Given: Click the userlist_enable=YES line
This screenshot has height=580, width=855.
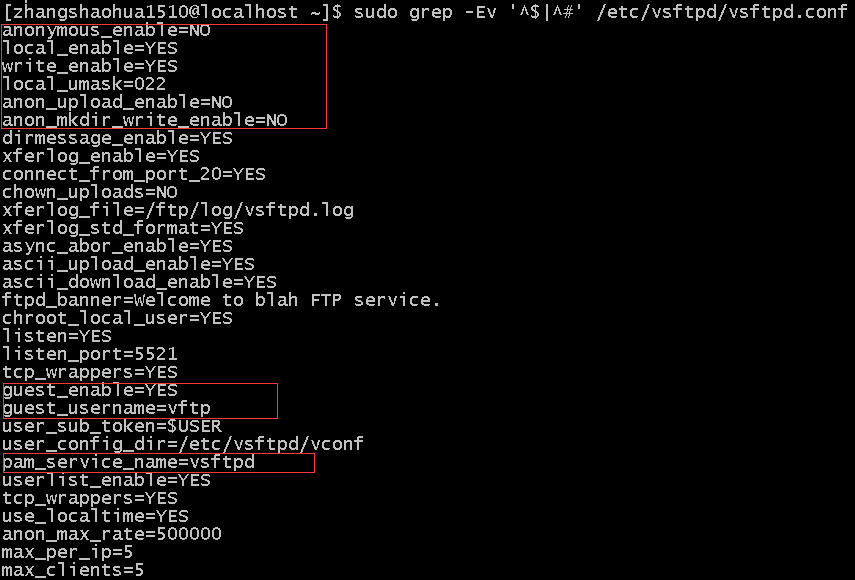Looking at the screenshot, I should pos(106,480).
